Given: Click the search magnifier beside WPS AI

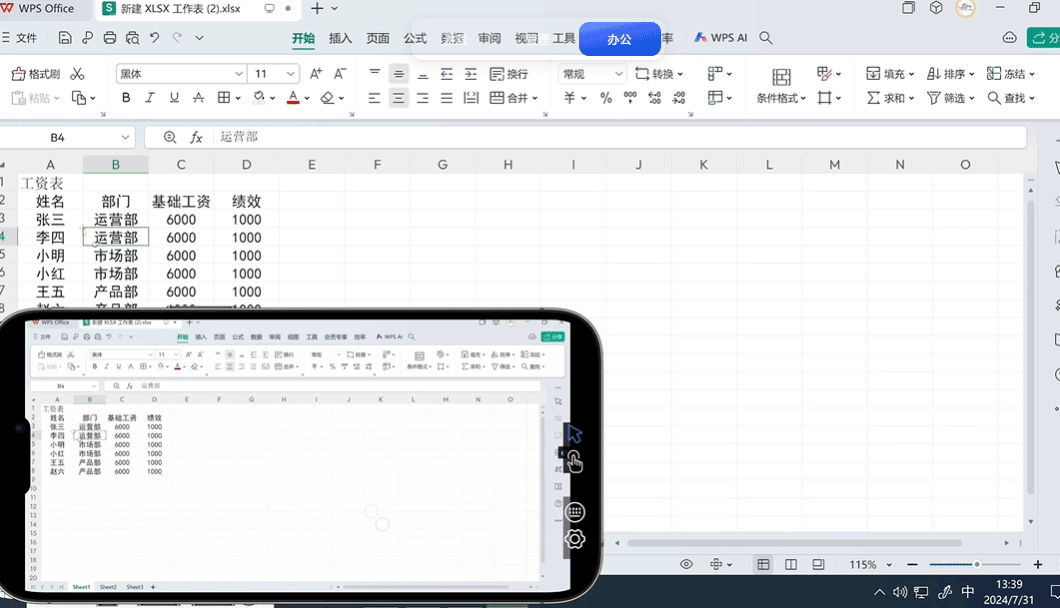Looking at the screenshot, I should [x=766, y=38].
